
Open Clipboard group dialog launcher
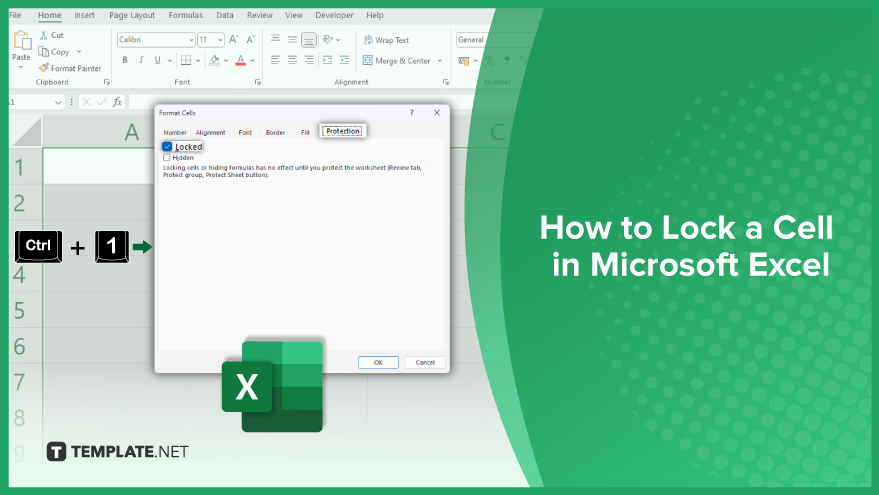click(x=107, y=82)
